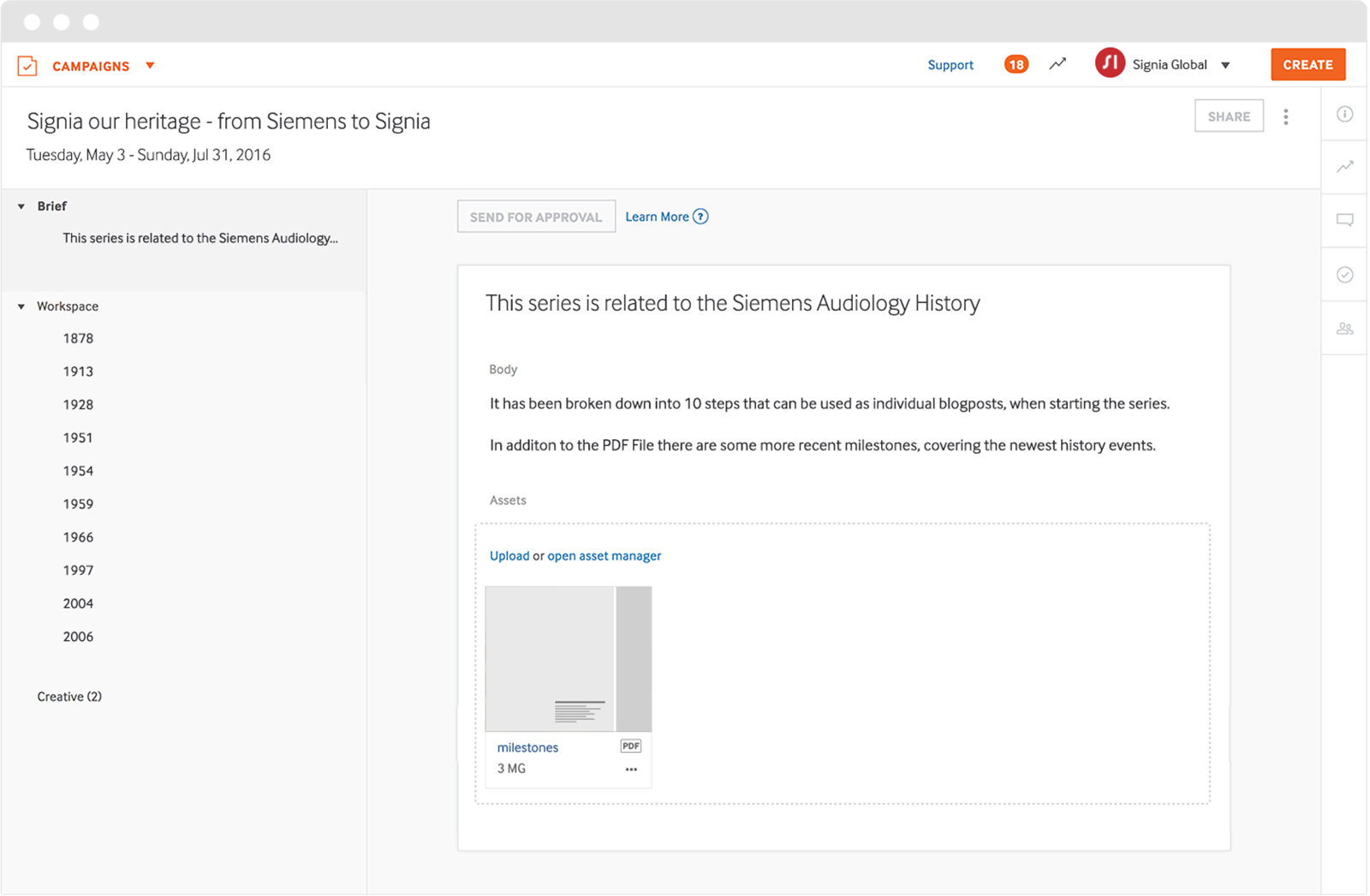Open the 1966 workspace item
This screenshot has height=896, width=1370.
[78, 537]
